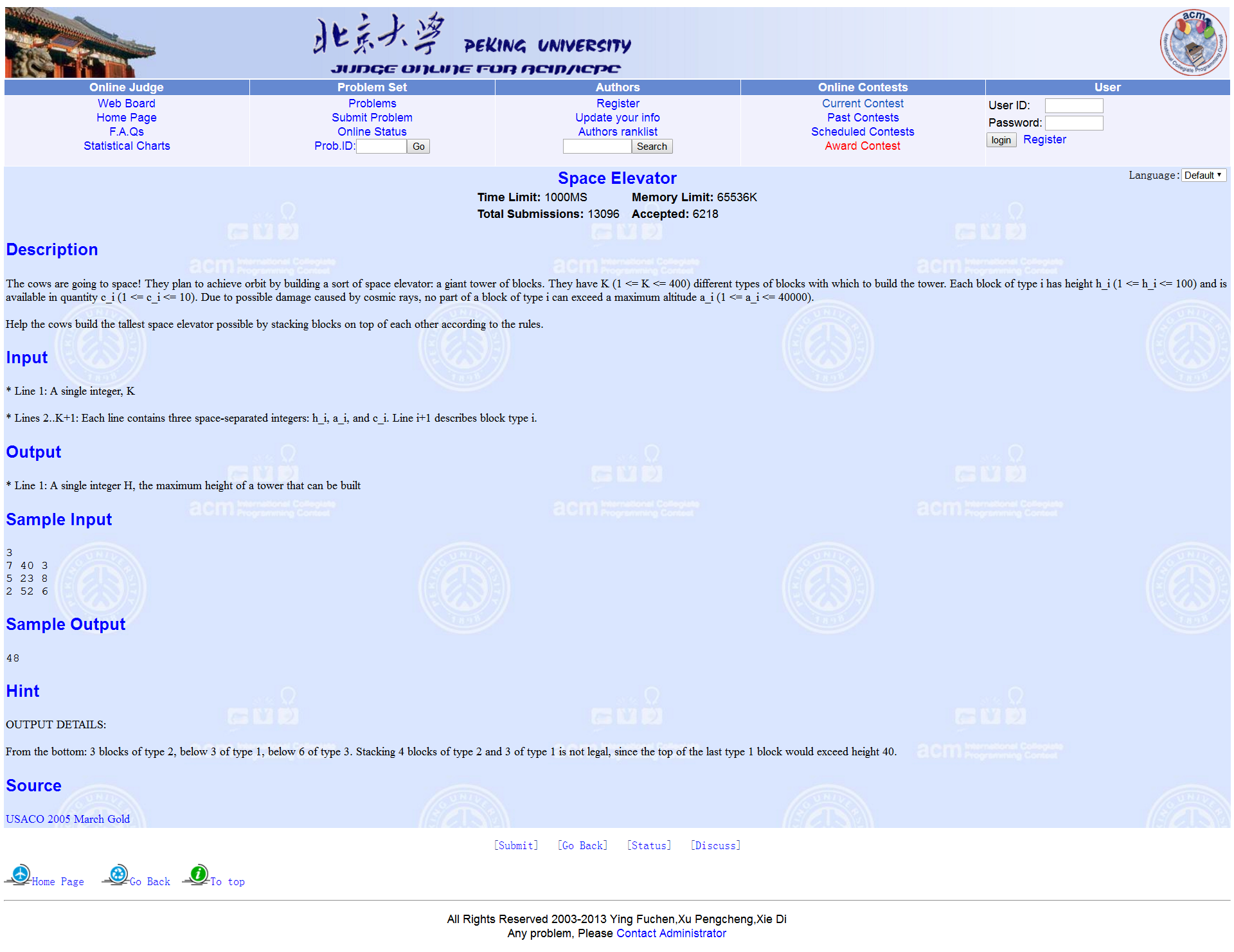This screenshot has width=1234, height=952.
Task: Click the Password input field
Action: 1074,123
